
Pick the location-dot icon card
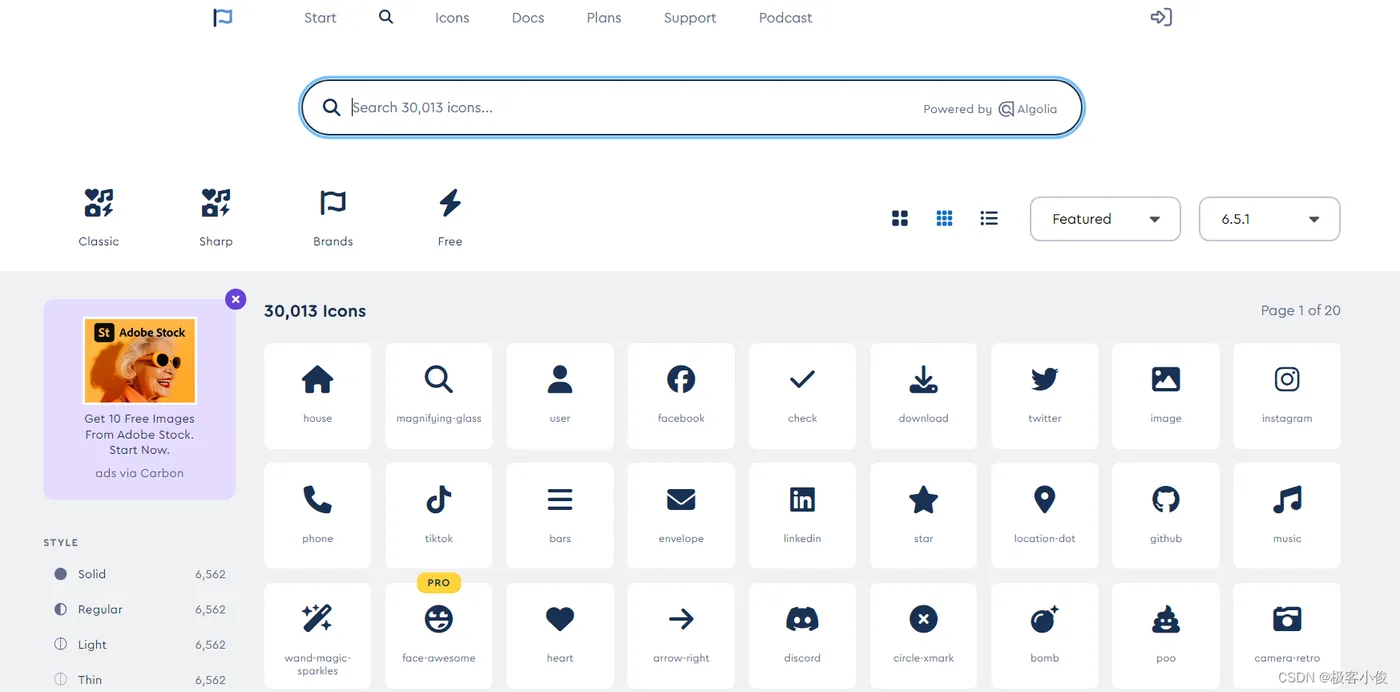click(x=1044, y=516)
